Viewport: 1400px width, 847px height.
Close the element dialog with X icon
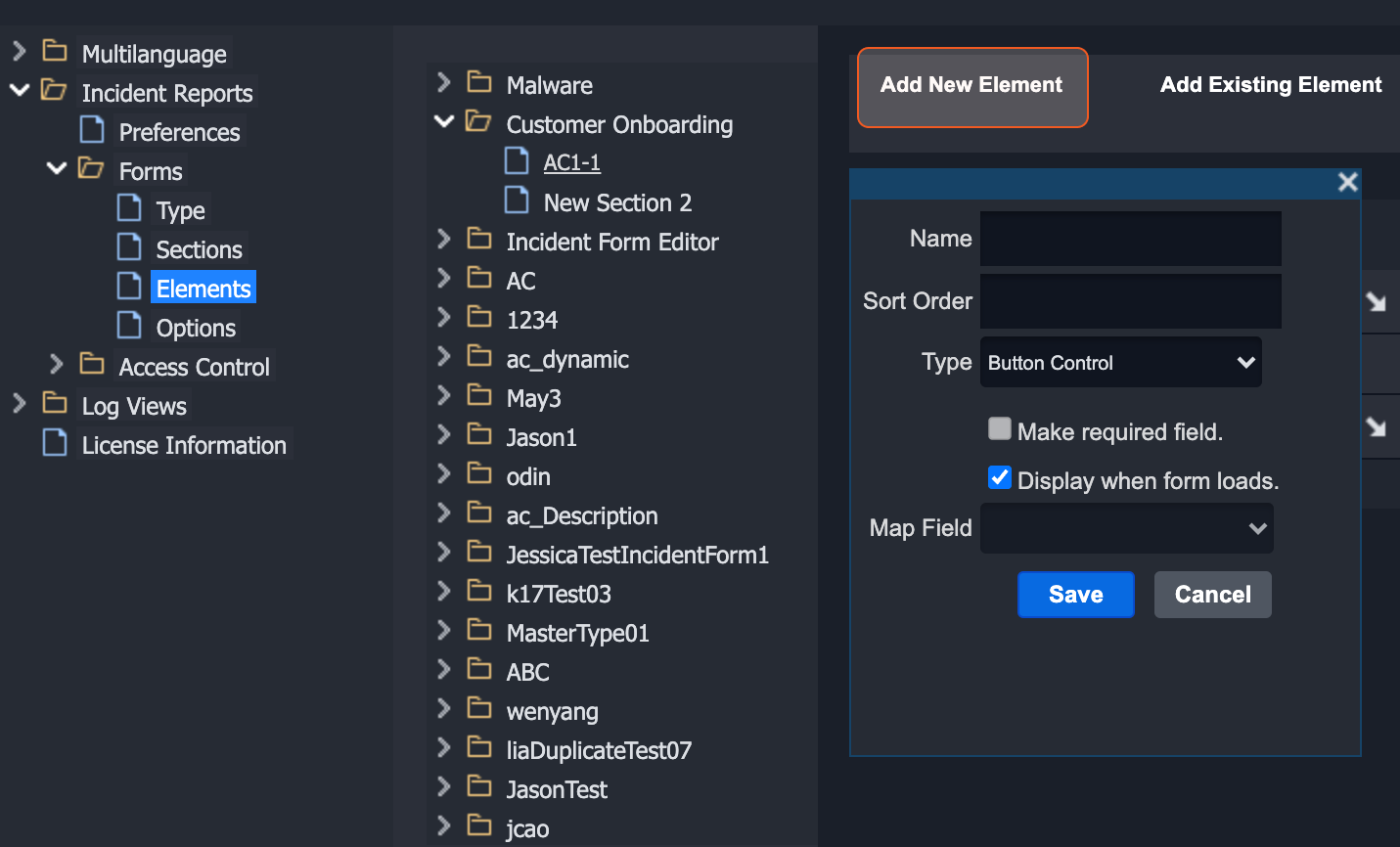(x=1347, y=183)
